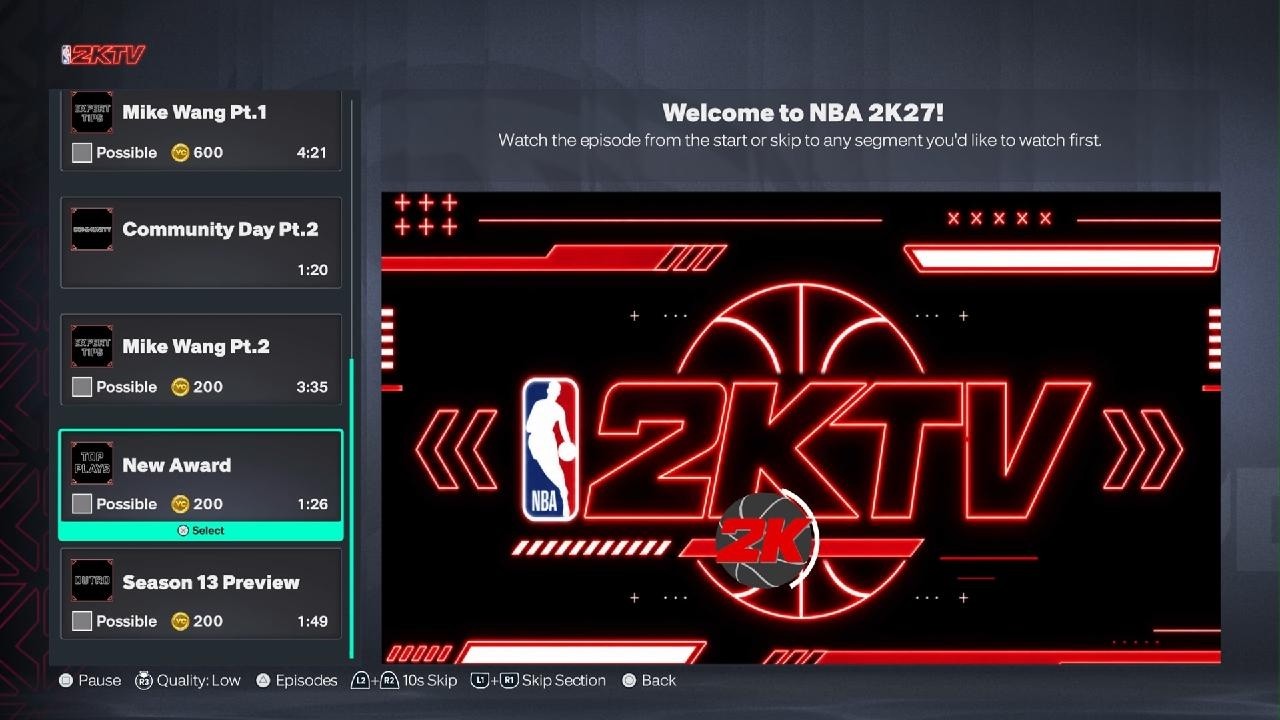
Task: Click the NBA 2KTV logo at top left
Action: 103,55
